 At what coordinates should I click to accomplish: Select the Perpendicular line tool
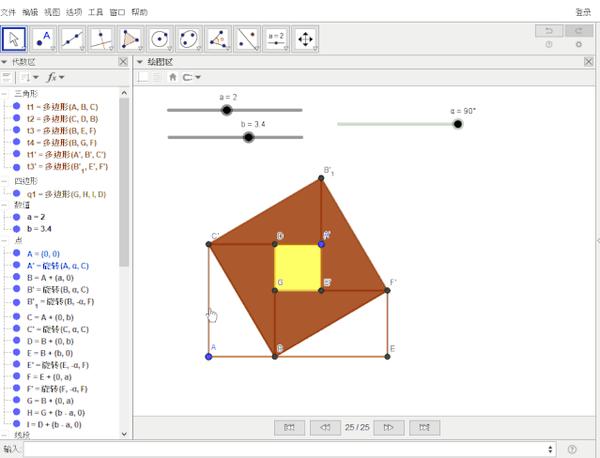click(101, 39)
